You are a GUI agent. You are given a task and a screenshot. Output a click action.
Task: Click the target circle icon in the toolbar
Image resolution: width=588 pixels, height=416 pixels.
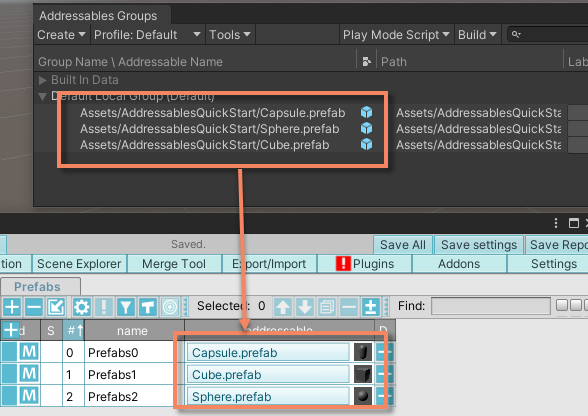(x=170, y=307)
